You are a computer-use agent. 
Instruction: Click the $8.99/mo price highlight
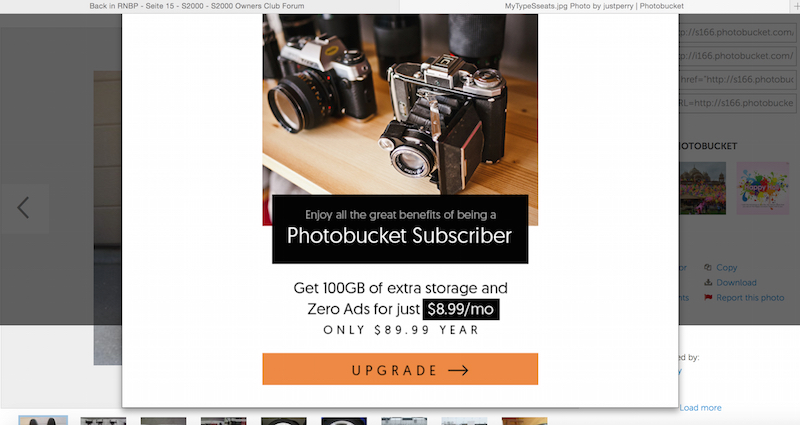tap(461, 309)
